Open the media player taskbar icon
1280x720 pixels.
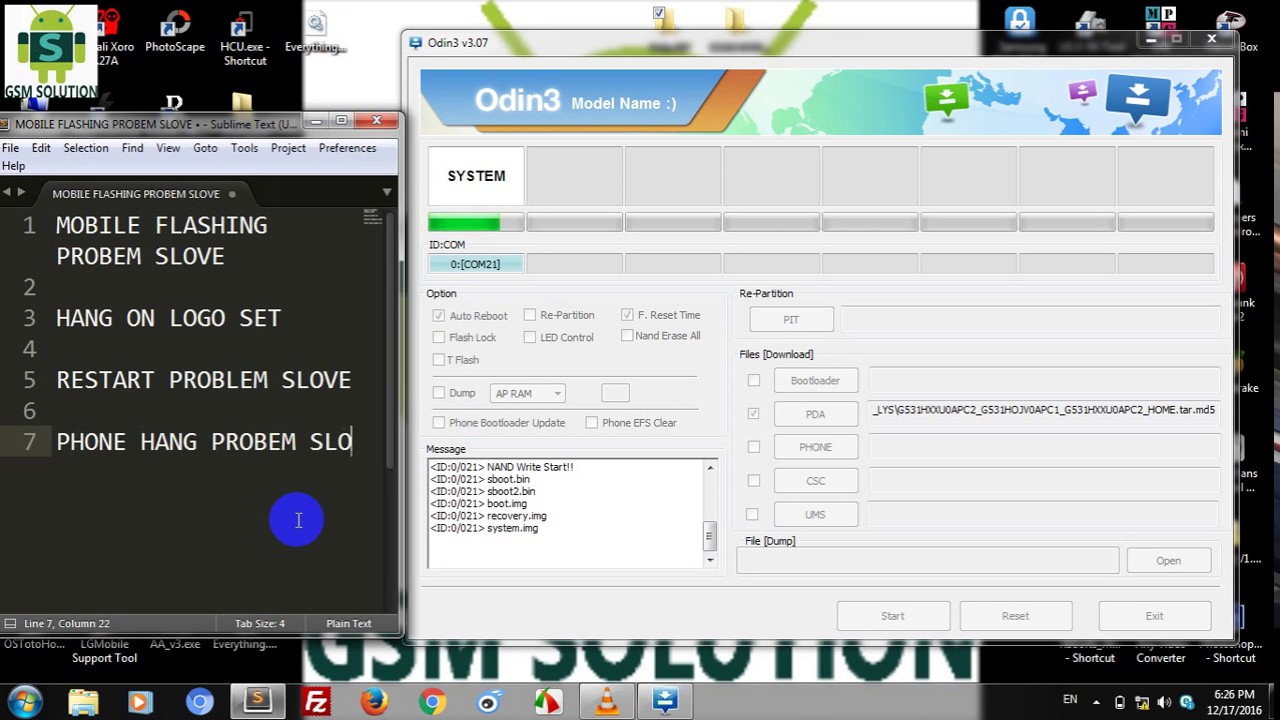(140, 702)
